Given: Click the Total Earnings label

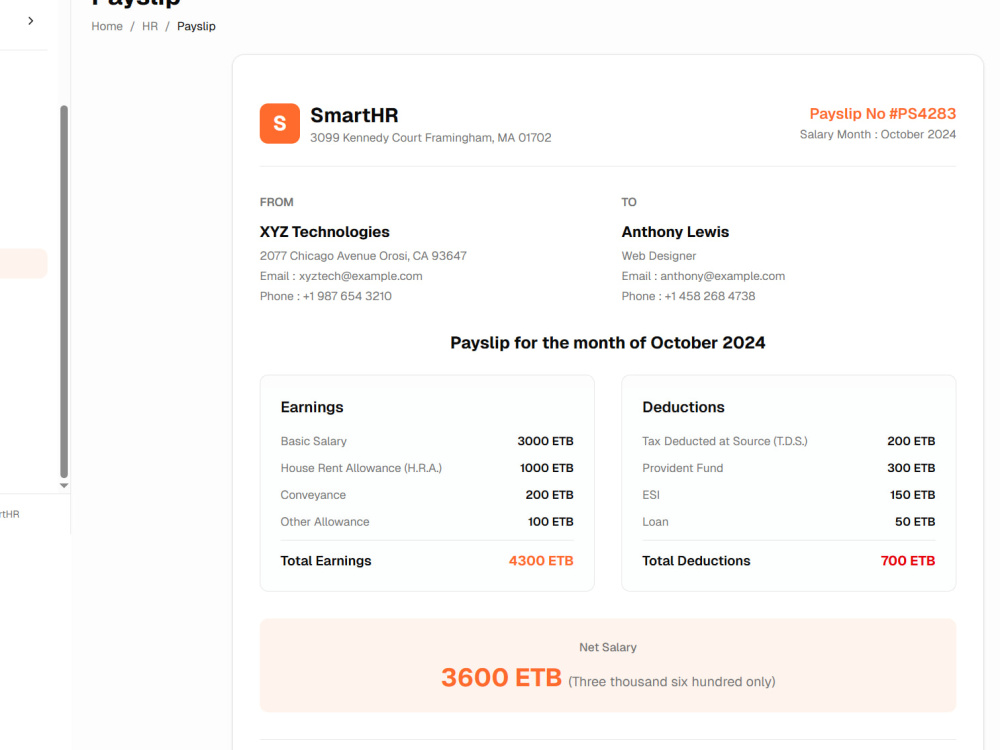Looking at the screenshot, I should [326, 561].
